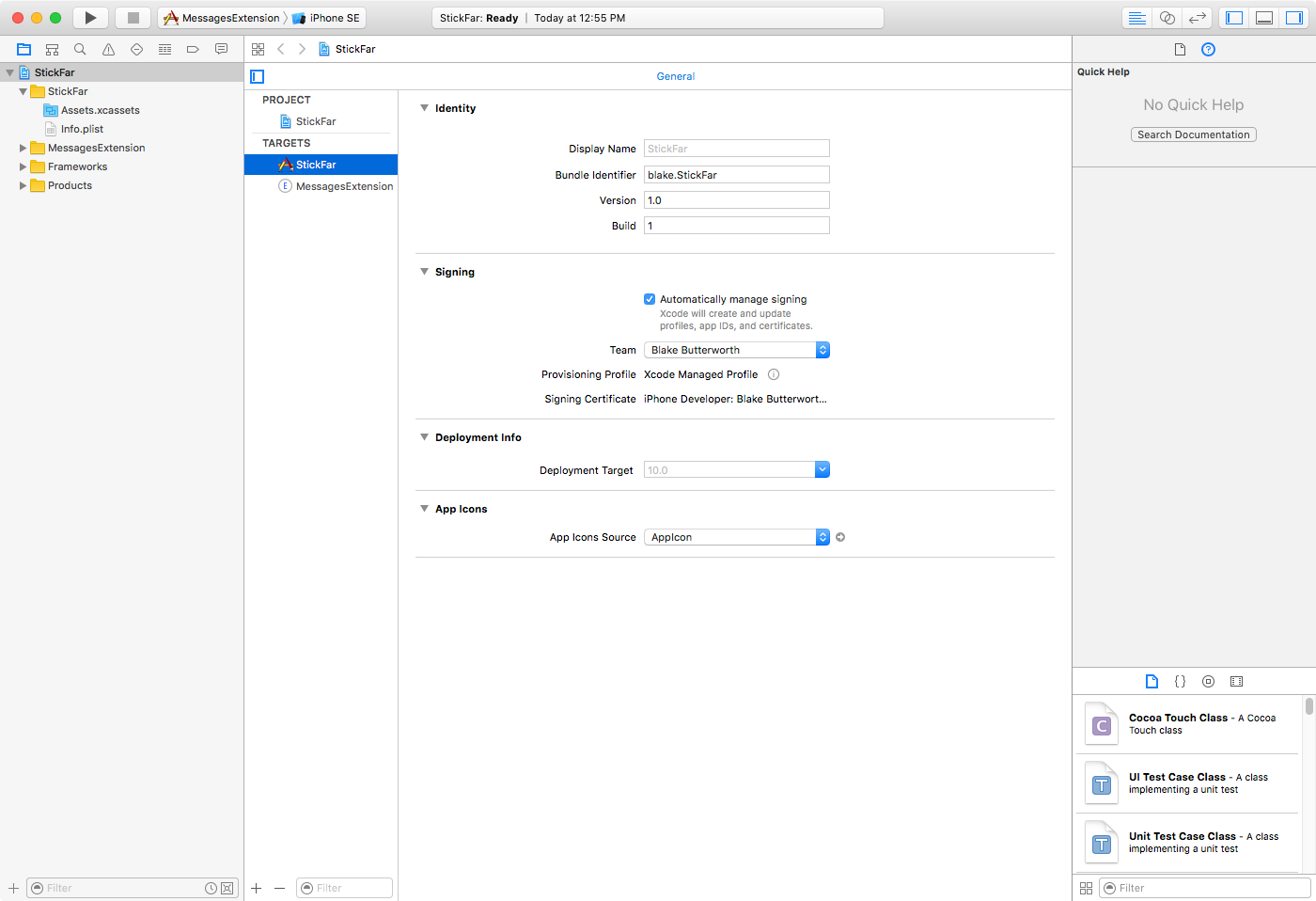Switch to Assistant editor
The width and height of the screenshot is (1316, 901).
(1167, 18)
